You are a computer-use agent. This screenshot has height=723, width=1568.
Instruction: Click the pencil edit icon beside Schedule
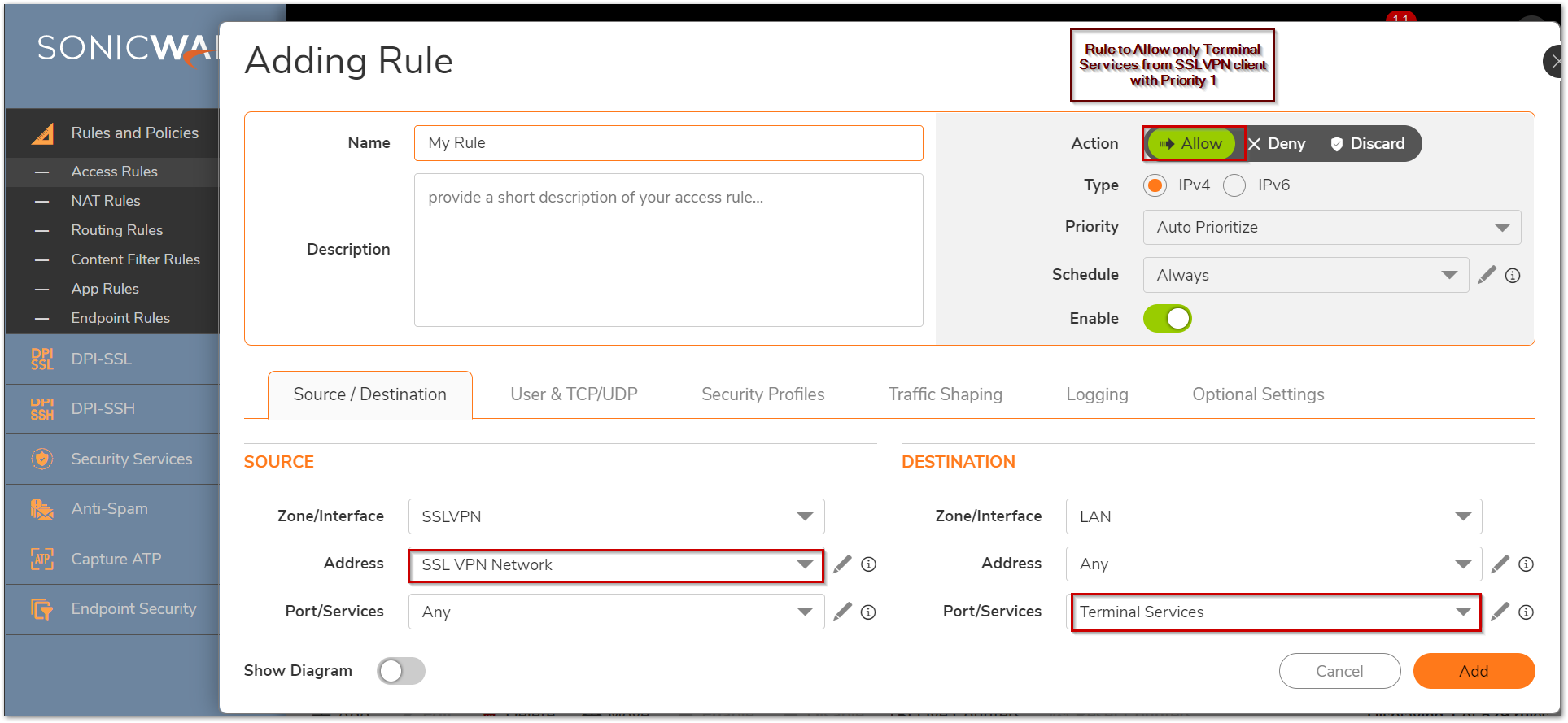[1487, 275]
